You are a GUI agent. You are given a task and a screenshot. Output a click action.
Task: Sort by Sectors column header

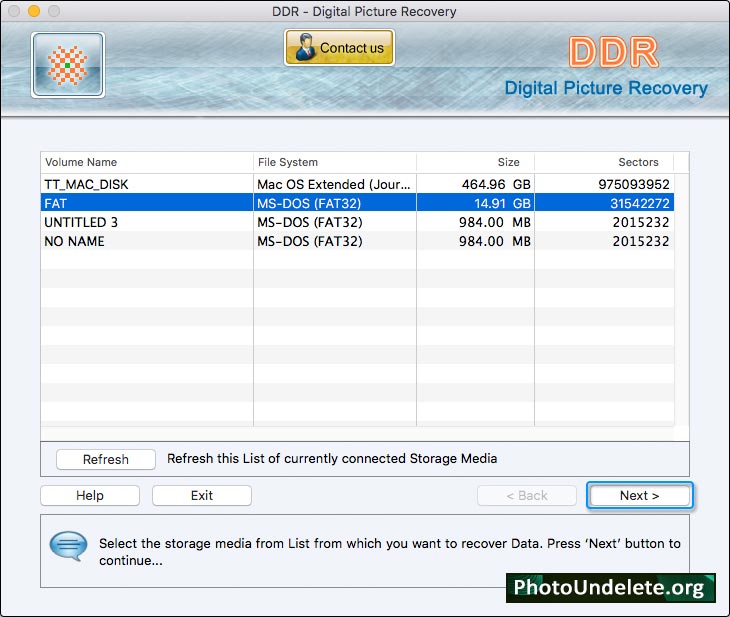pyautogui.click(x=604, y=162)
